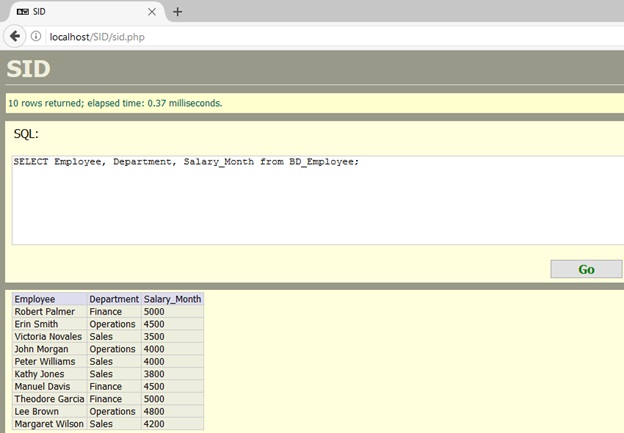Click salary 4000 in Peter Williams's row
624x433 pixels.
(x=172, y=361)
